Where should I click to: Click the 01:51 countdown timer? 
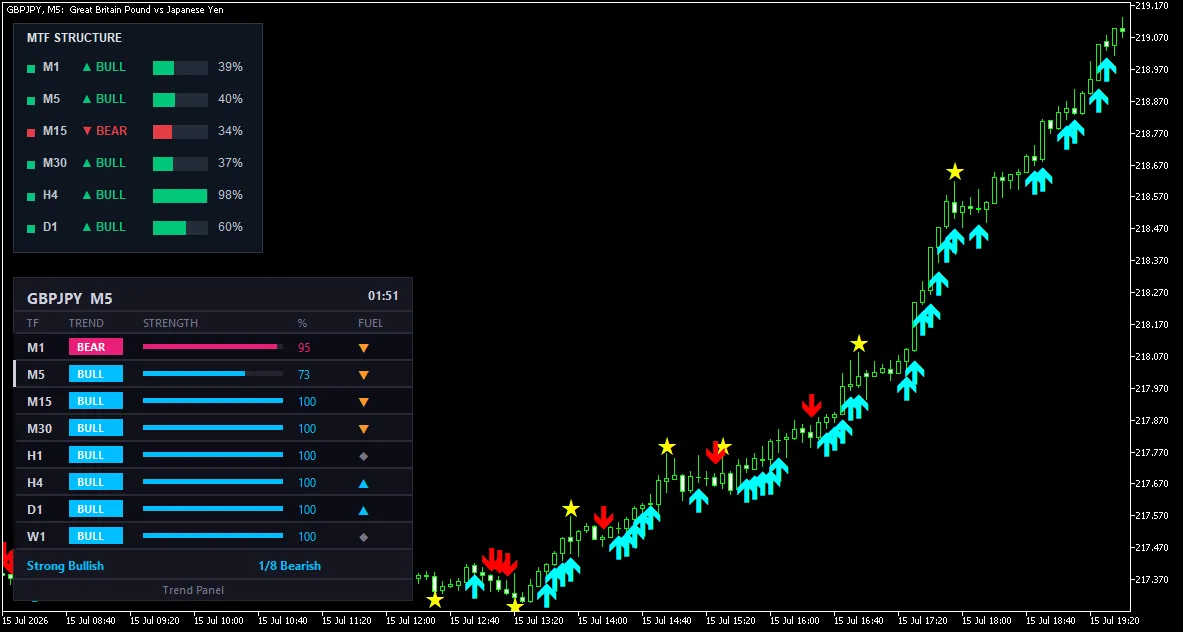[x=383, y=296]
